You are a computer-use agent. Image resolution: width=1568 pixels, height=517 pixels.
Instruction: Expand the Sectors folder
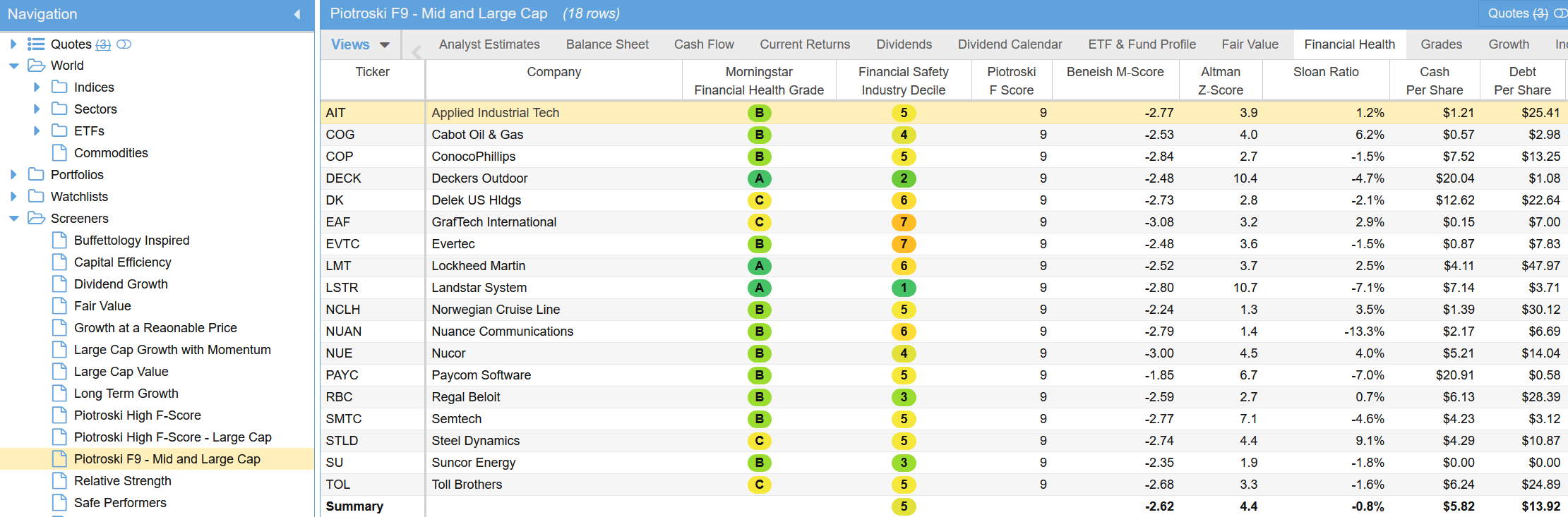coord(37,109)
